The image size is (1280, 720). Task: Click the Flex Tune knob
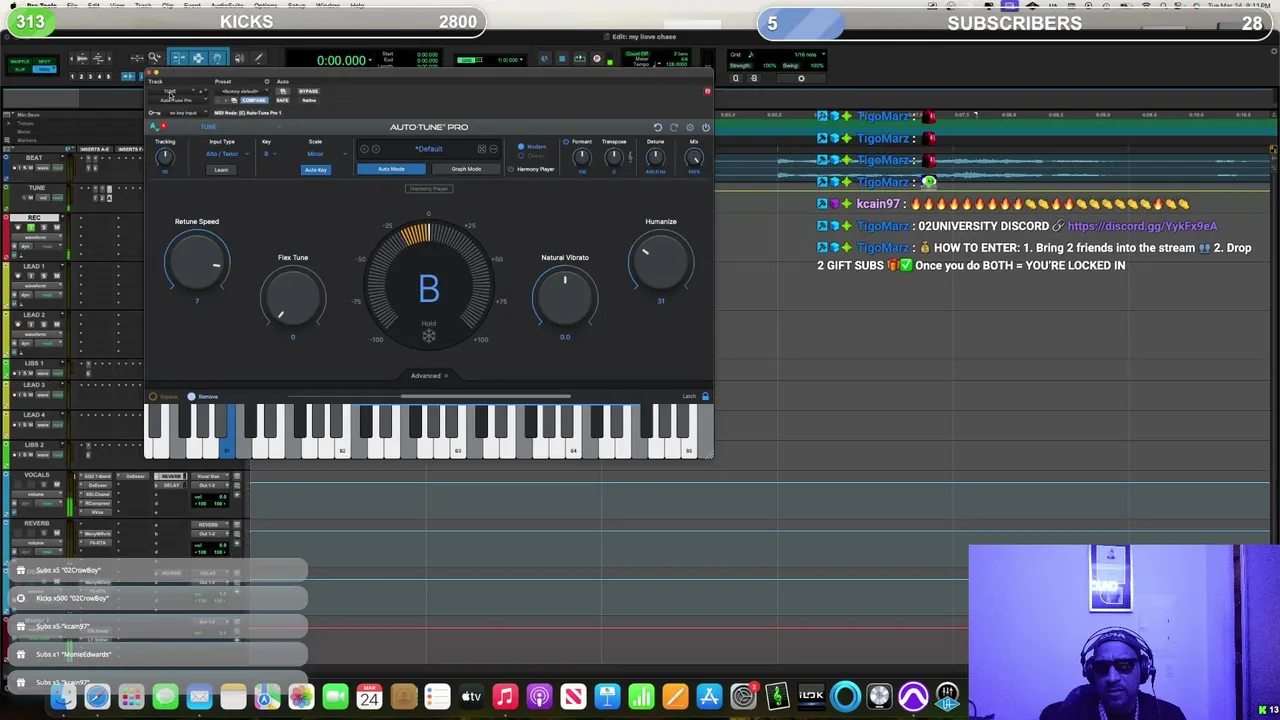(293, 297)
